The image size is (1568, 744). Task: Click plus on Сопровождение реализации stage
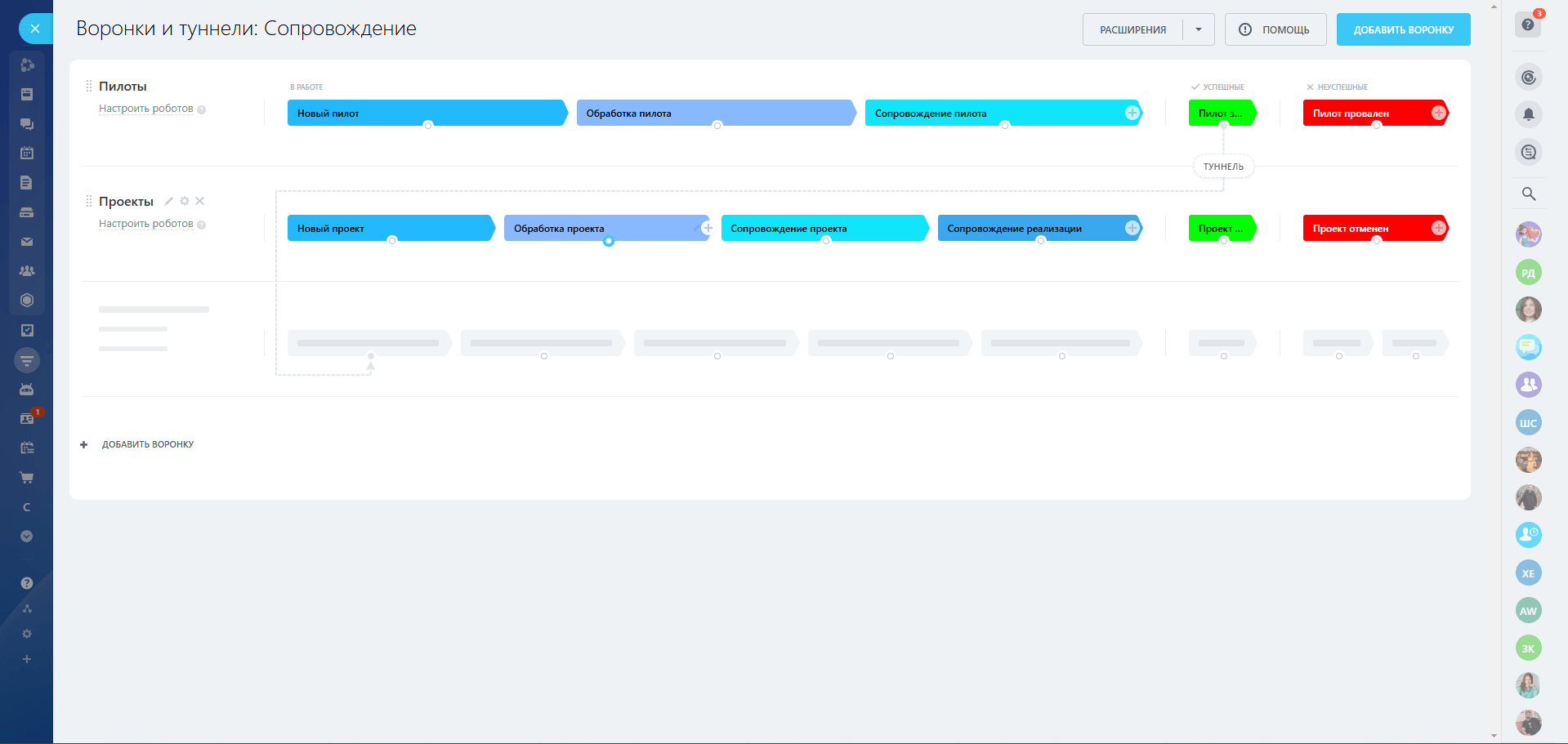(1132, 228)
